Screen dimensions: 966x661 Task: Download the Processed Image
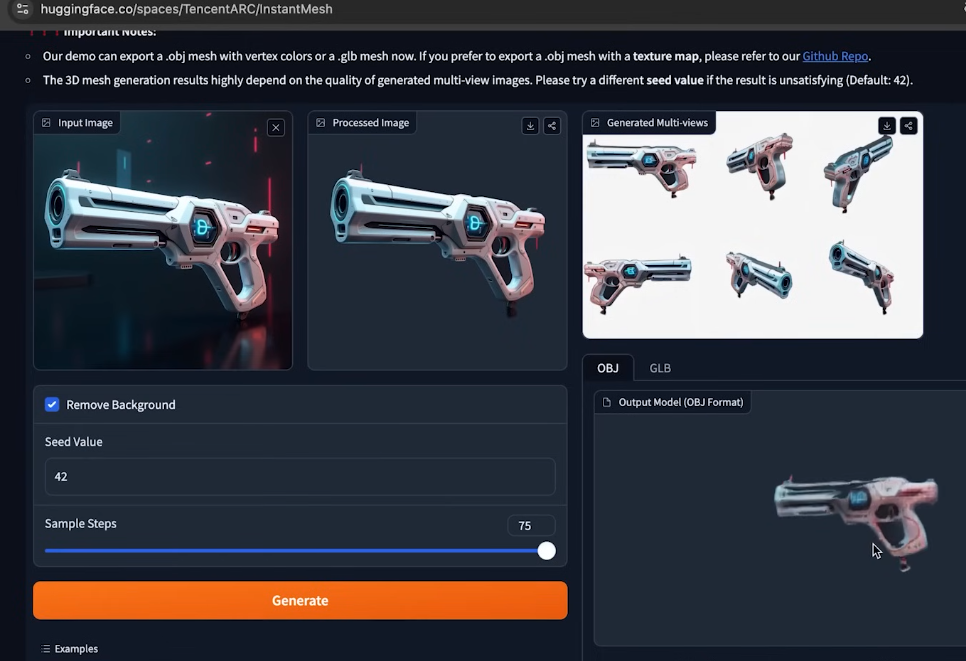coord(530,126)
